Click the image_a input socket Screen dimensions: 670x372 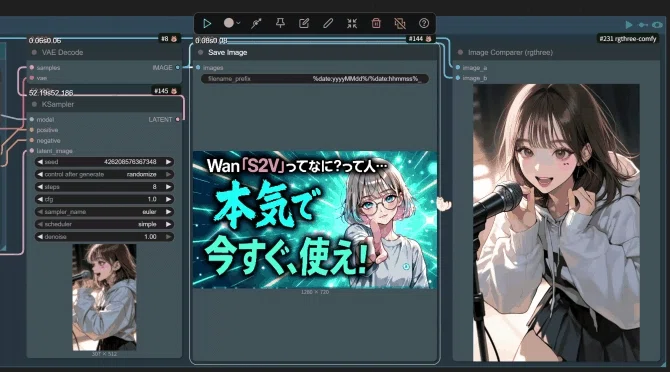click(458, 67)
